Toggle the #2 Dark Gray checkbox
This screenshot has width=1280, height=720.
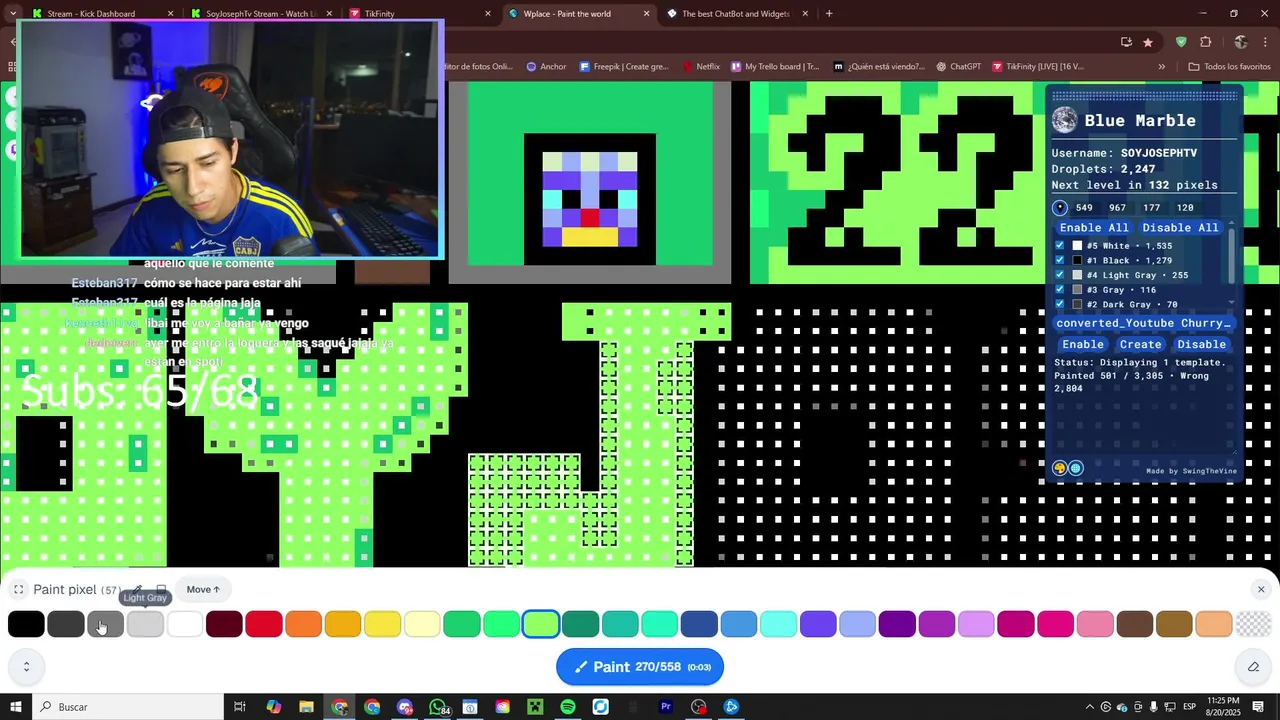(1060, 304)
